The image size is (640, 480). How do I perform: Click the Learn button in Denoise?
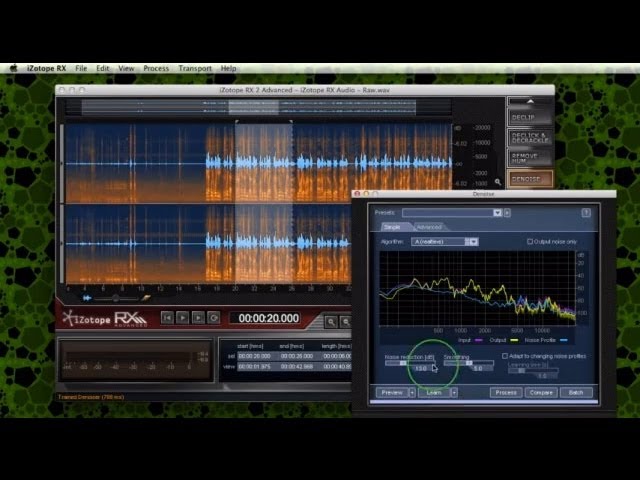pos(434,392)
